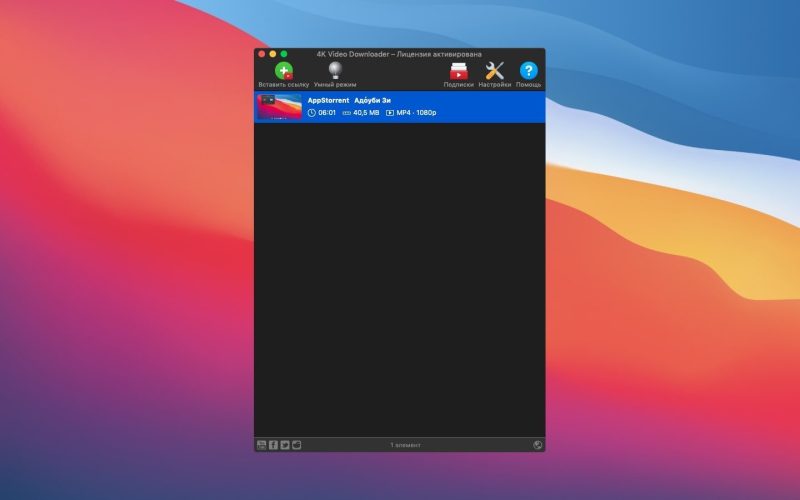Select the AppStorrent video thumbnail
Viewport: 800px width, 500px height.
(x=280, y=107)
